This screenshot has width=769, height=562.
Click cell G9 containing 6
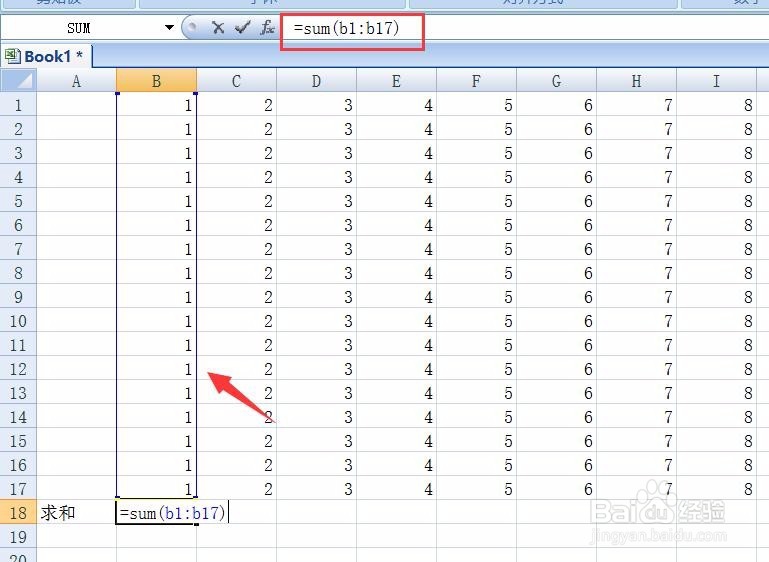pos(556,297)
